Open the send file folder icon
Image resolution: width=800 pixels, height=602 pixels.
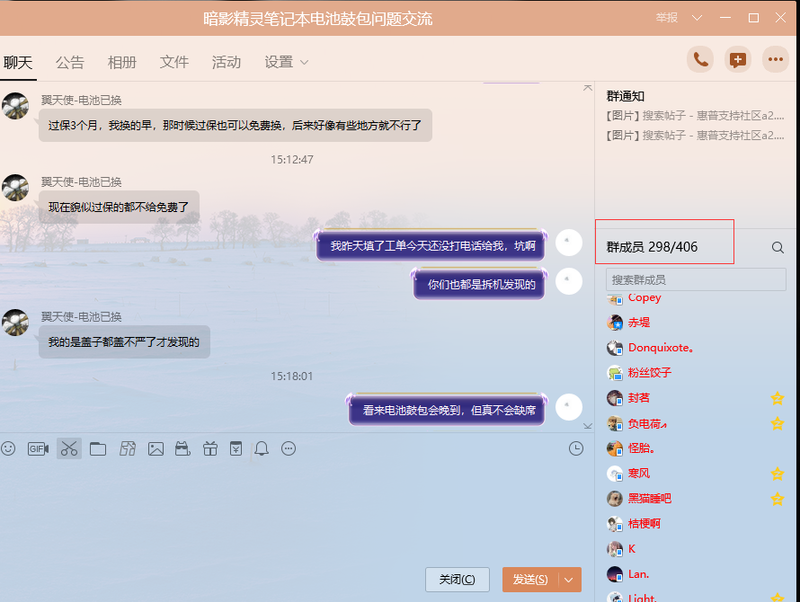point(98,449)
